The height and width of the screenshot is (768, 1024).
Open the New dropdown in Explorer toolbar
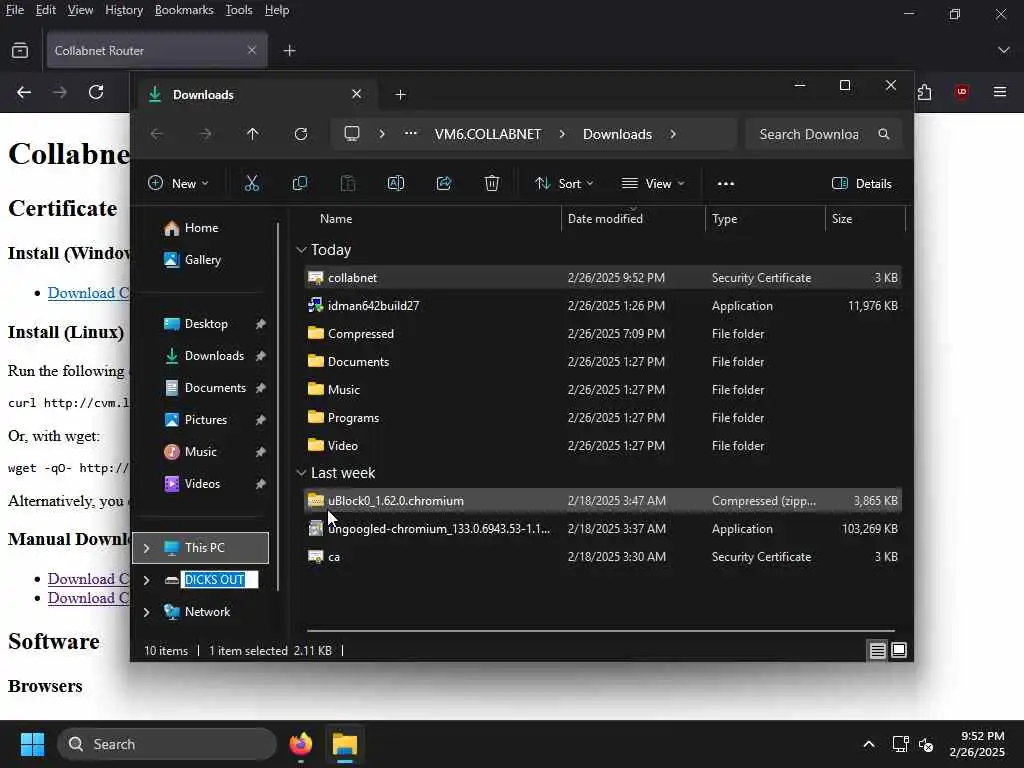[178, 184]
